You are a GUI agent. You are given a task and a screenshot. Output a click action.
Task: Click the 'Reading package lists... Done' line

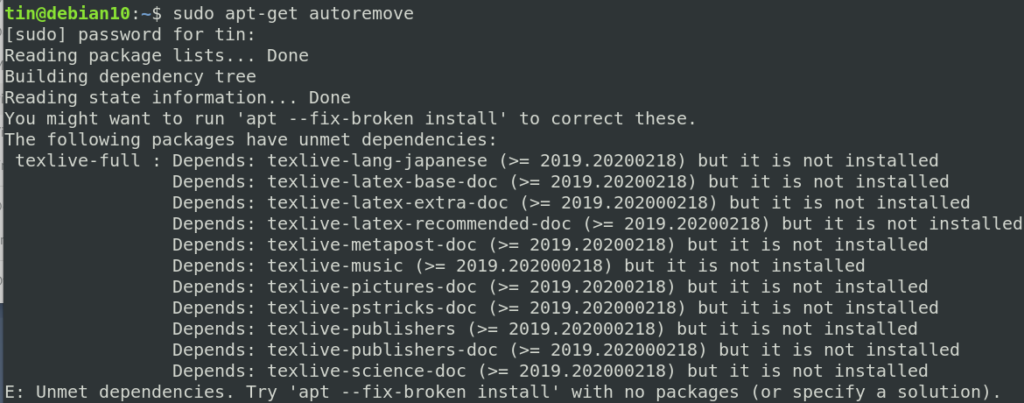click(x=157, y=56)
